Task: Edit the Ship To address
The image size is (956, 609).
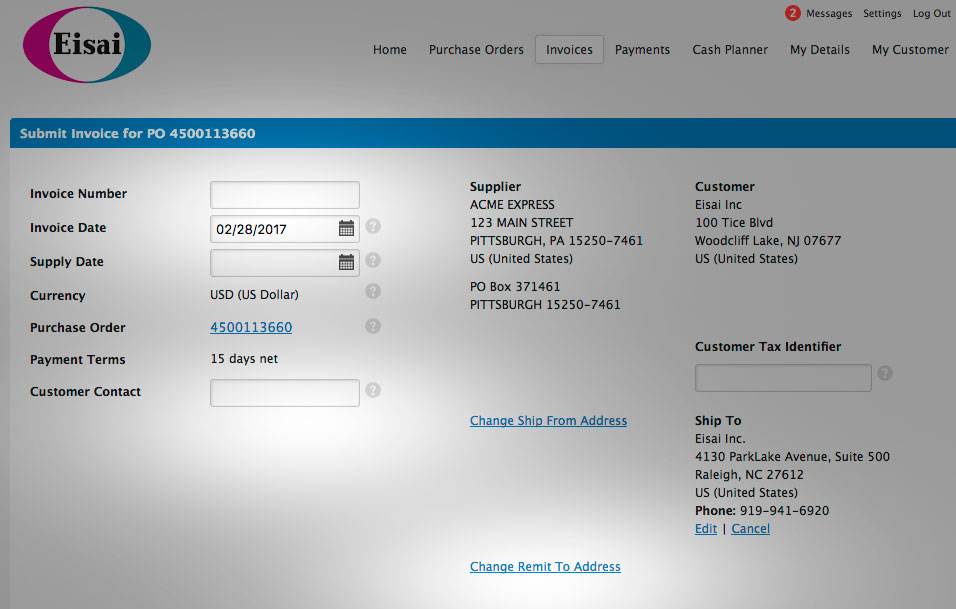Action: (706, 529)
